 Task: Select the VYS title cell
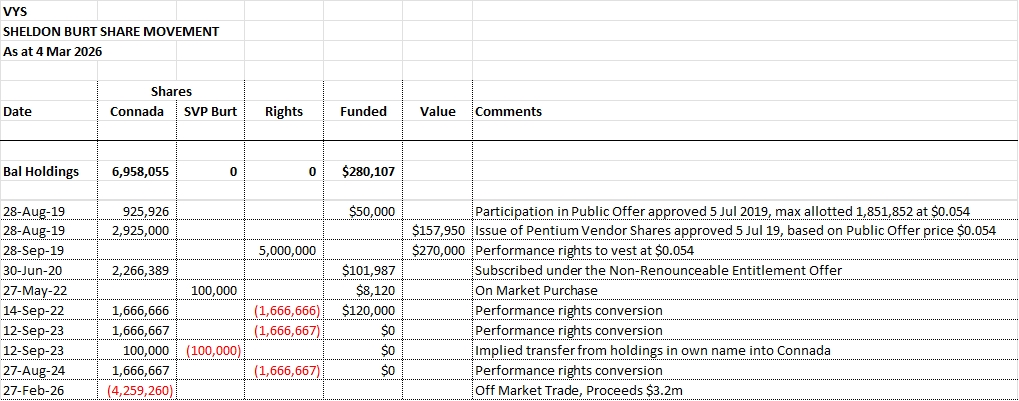point(16,12)
